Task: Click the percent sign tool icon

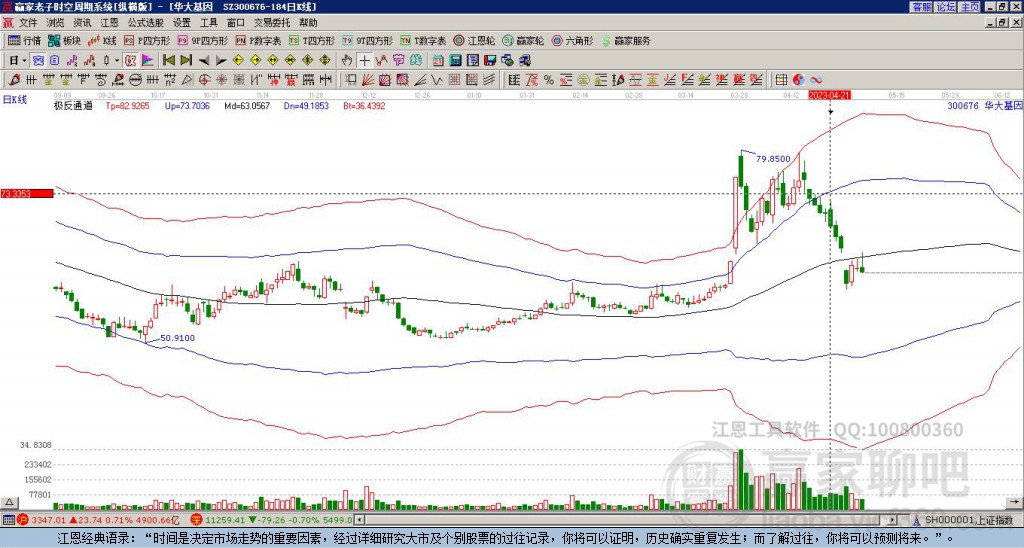Action: point(549,80)
